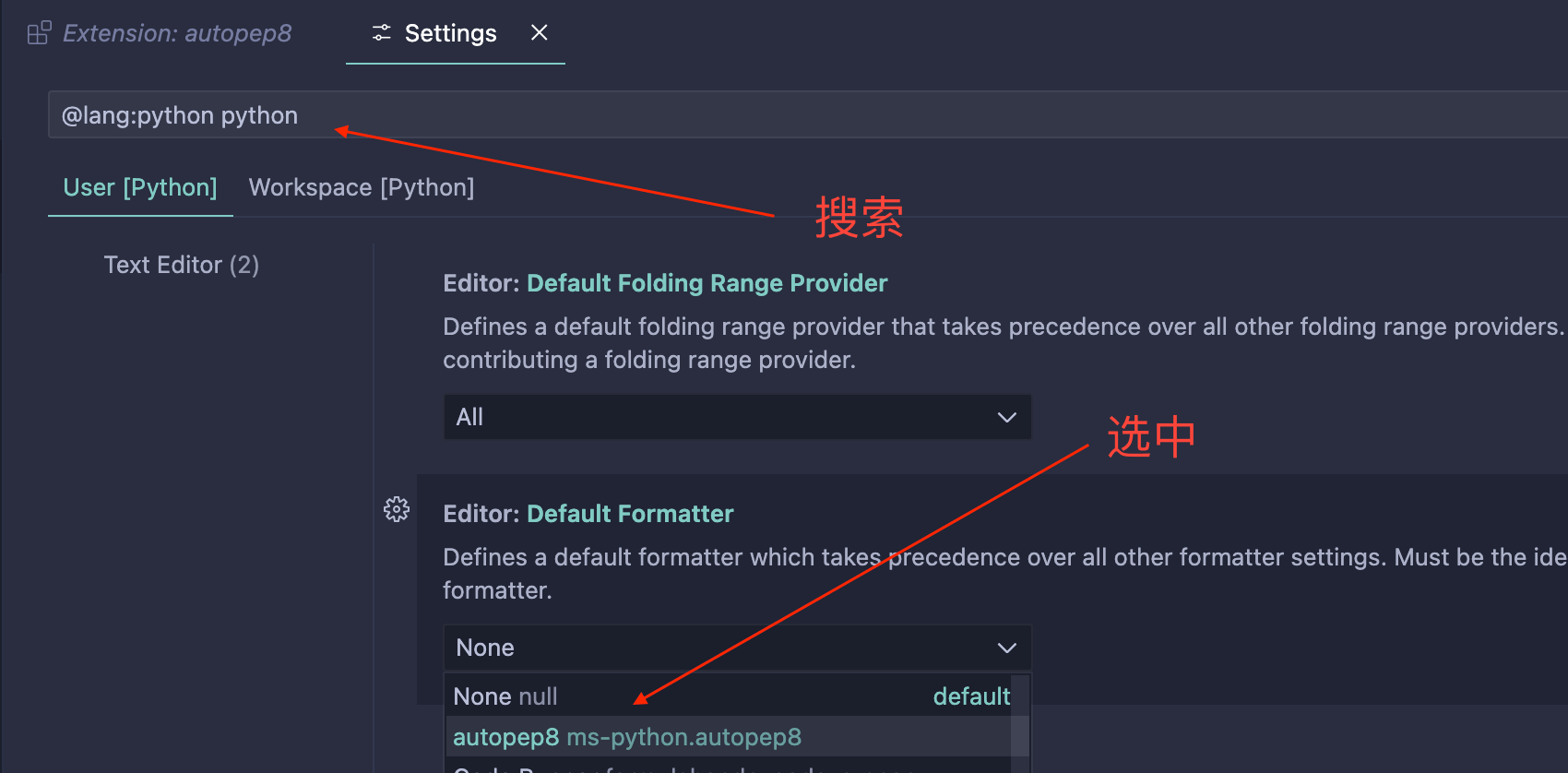Click the Settings tab sliders icon
The width and height of the screenshot is (1568, 773).
[x=381, y=34]
